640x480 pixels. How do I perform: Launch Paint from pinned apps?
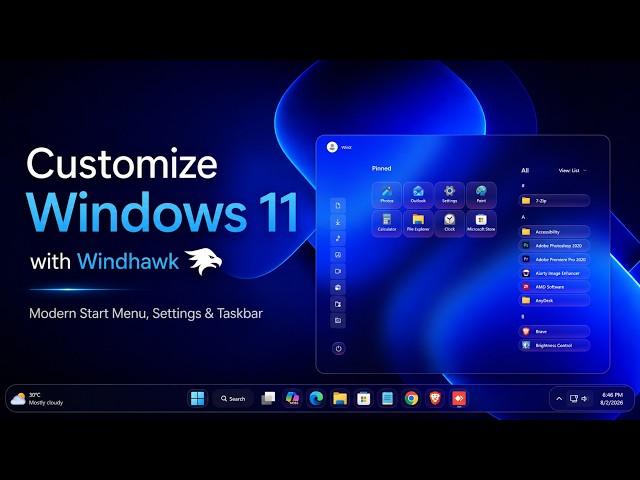481,194
